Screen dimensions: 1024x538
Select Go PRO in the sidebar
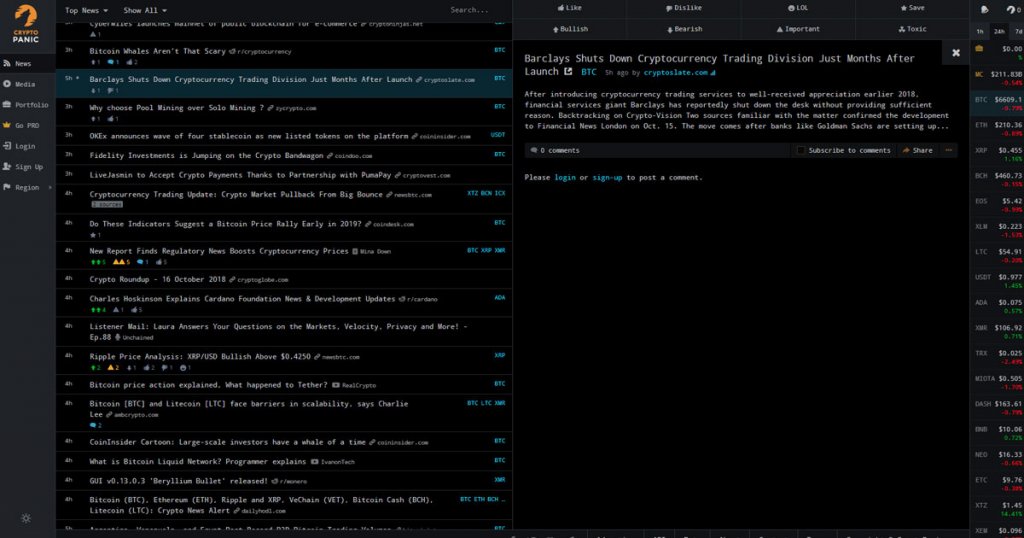point(27,125)
